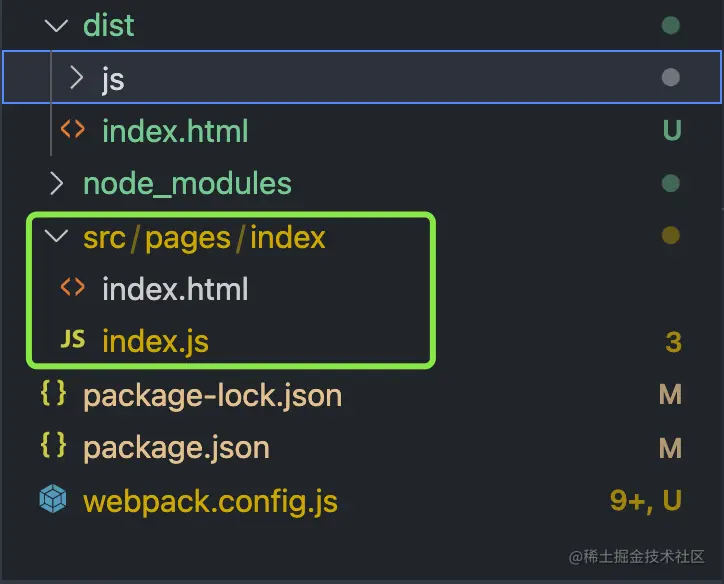Image resolution: width=724 pixels, height=584 pixels.
Task: Open index.html inside dist folder
Action: (x=174, y=131)
